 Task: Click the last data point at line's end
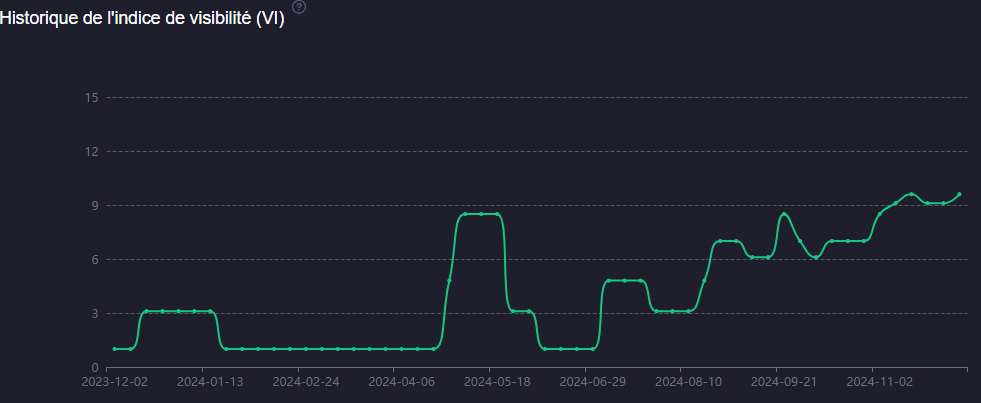(959, 194)
